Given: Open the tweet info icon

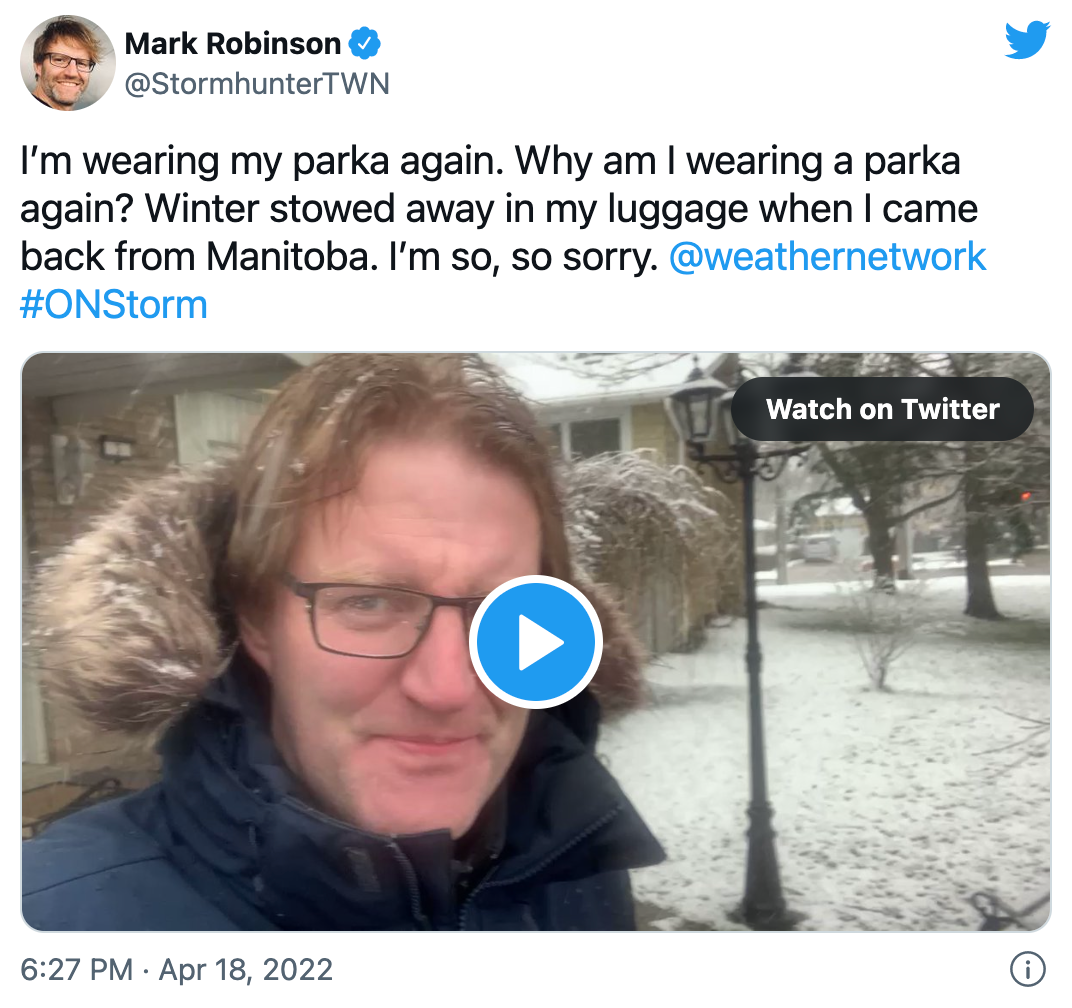Looking at the screenshot, I should click(1028, 969).
